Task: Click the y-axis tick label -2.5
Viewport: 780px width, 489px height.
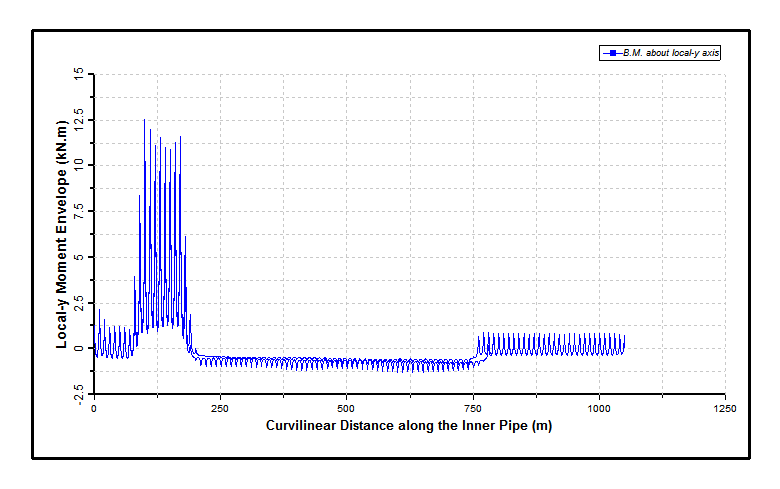Action: click(x=79, y=395)
